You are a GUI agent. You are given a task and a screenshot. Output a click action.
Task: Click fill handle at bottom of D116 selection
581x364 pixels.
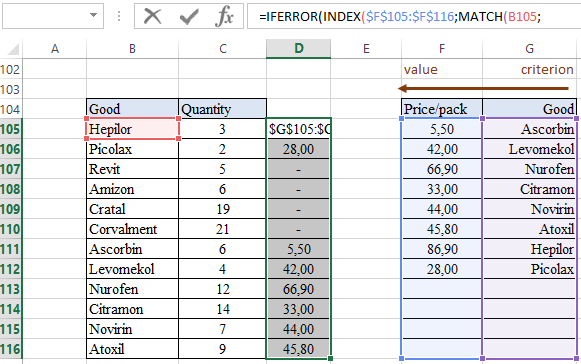pyautogui.click(x=331, y=358)
